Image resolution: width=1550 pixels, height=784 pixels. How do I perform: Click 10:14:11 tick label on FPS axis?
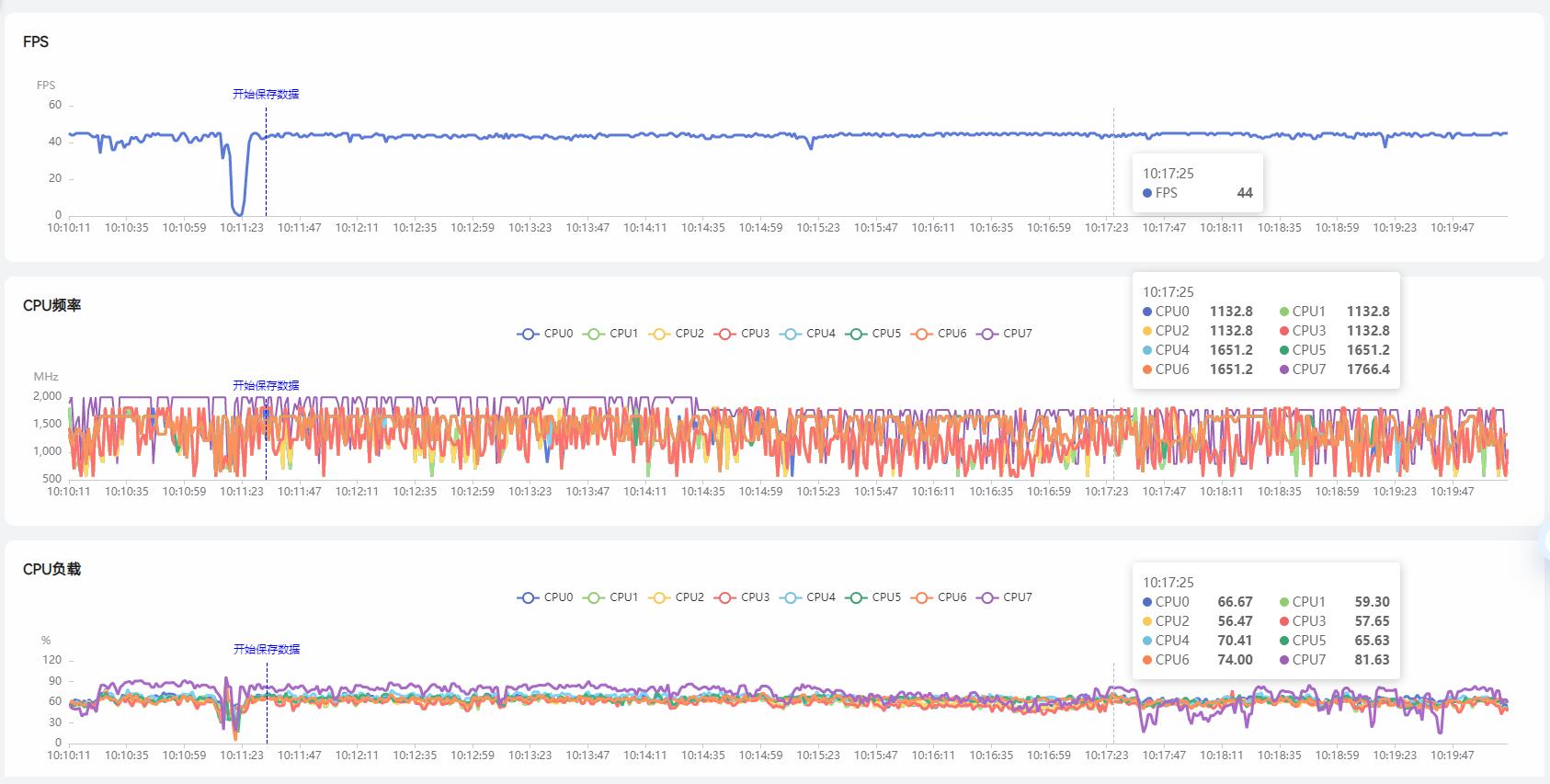coord(645,228)
